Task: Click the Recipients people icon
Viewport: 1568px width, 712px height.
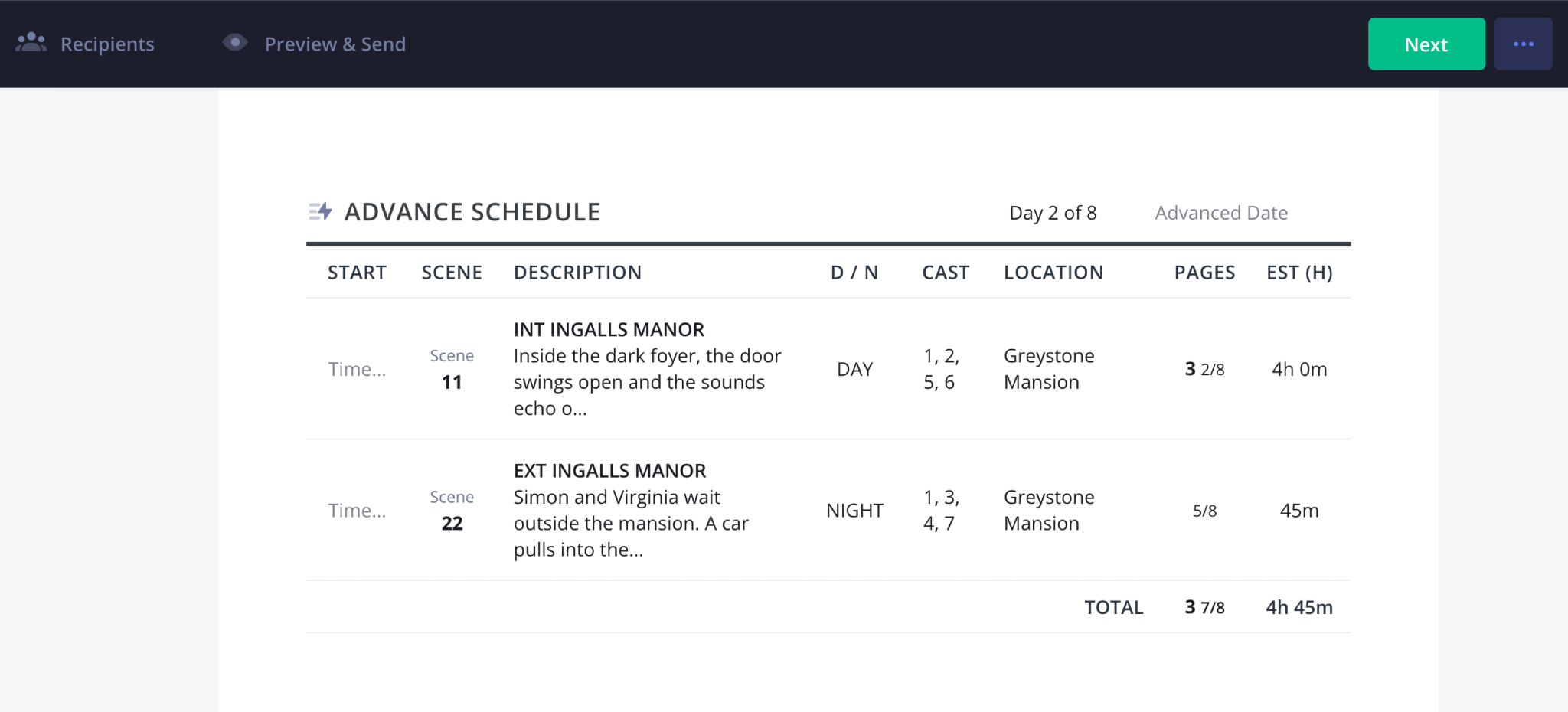Action: (x=31, y=43)
